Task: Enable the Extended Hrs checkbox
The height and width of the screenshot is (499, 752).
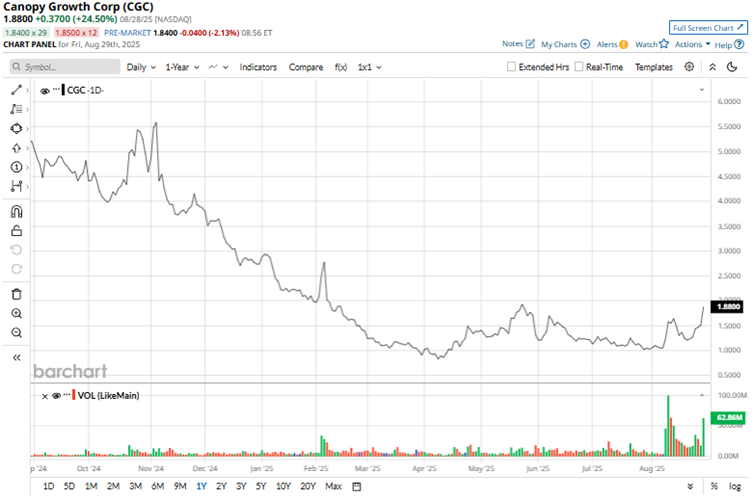Action: pyautogui.click(x=511, y=67)
